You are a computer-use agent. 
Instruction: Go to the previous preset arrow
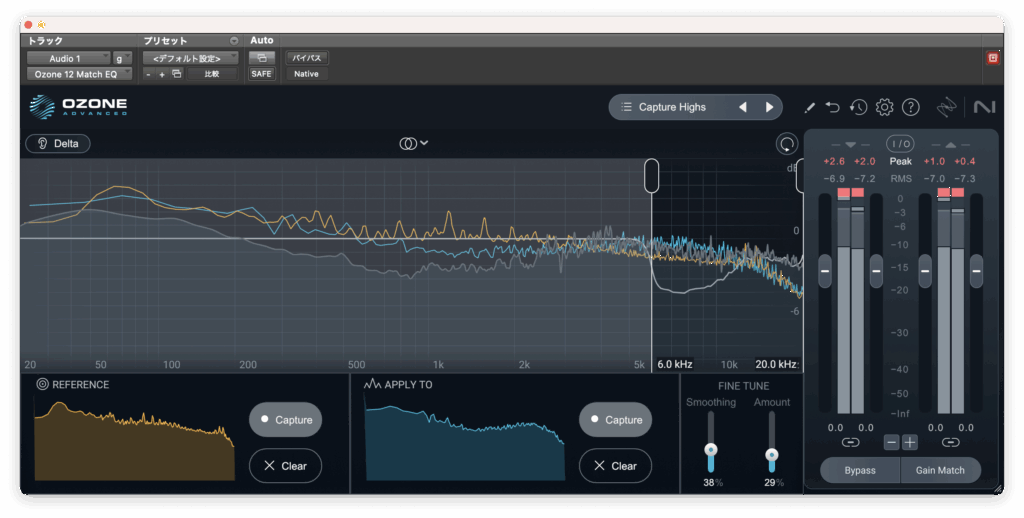(x=743, y=107)
